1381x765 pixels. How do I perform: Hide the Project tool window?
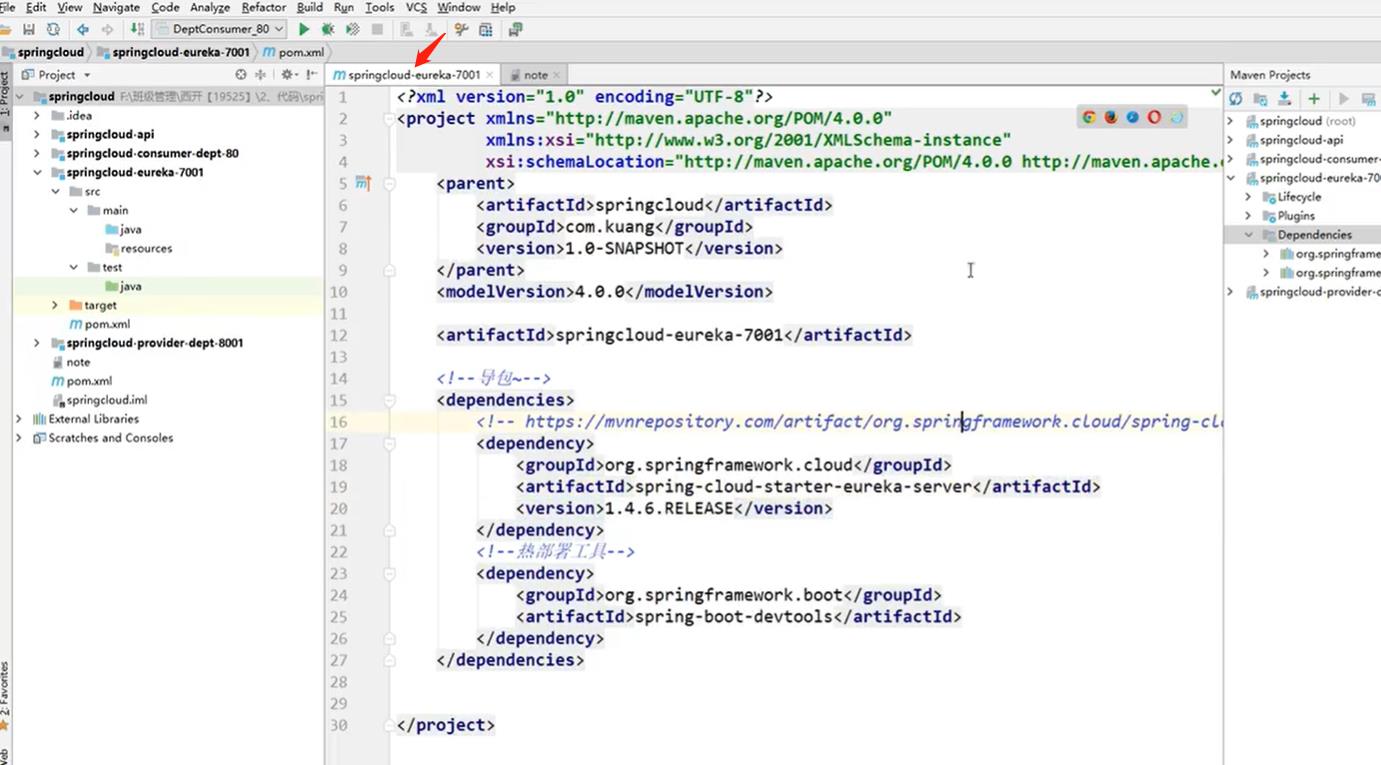(x=312, y=75)
